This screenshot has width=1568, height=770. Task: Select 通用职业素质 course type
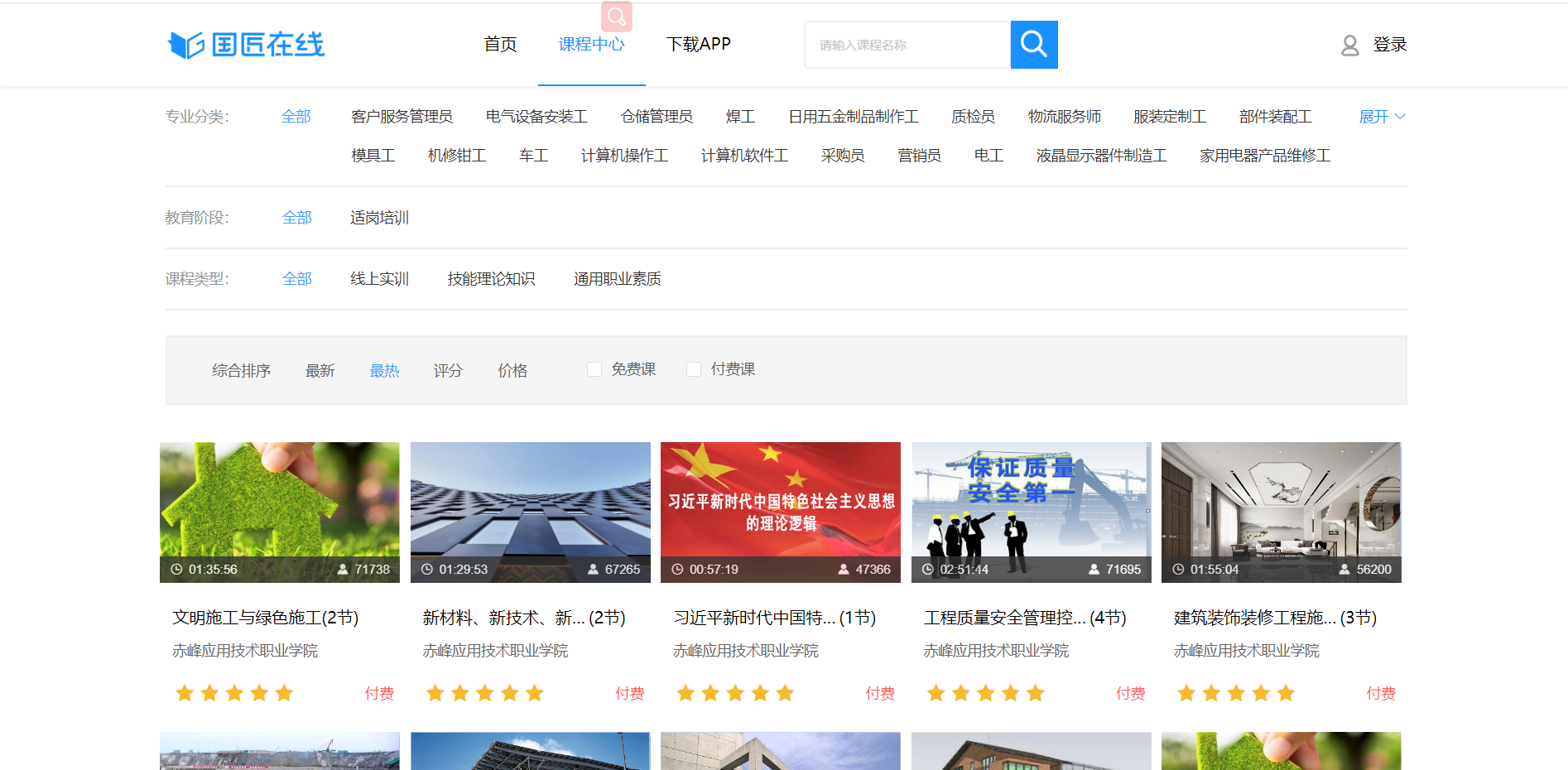[x=617, y=279]
